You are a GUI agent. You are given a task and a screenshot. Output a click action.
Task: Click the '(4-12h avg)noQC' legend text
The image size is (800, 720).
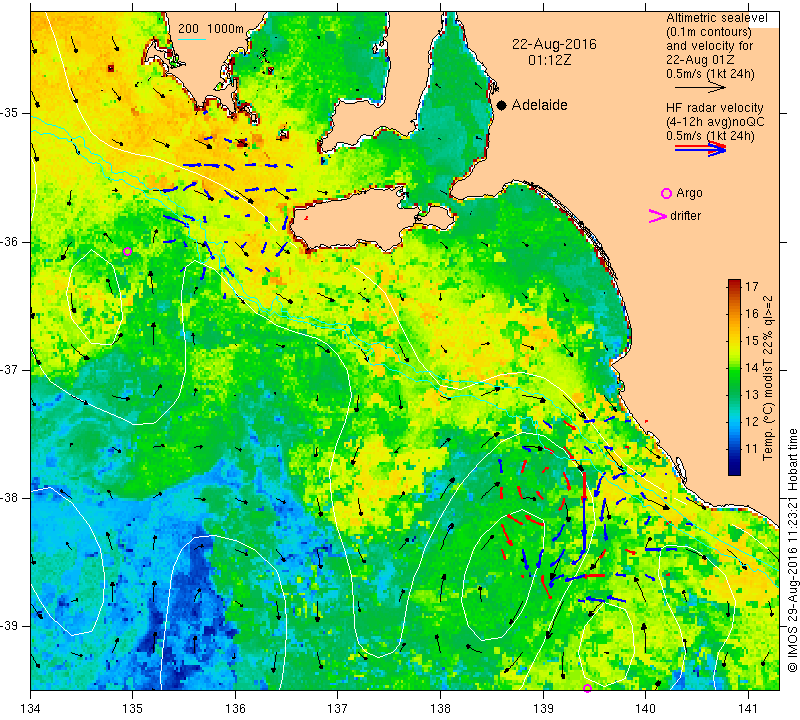(715, 122)
